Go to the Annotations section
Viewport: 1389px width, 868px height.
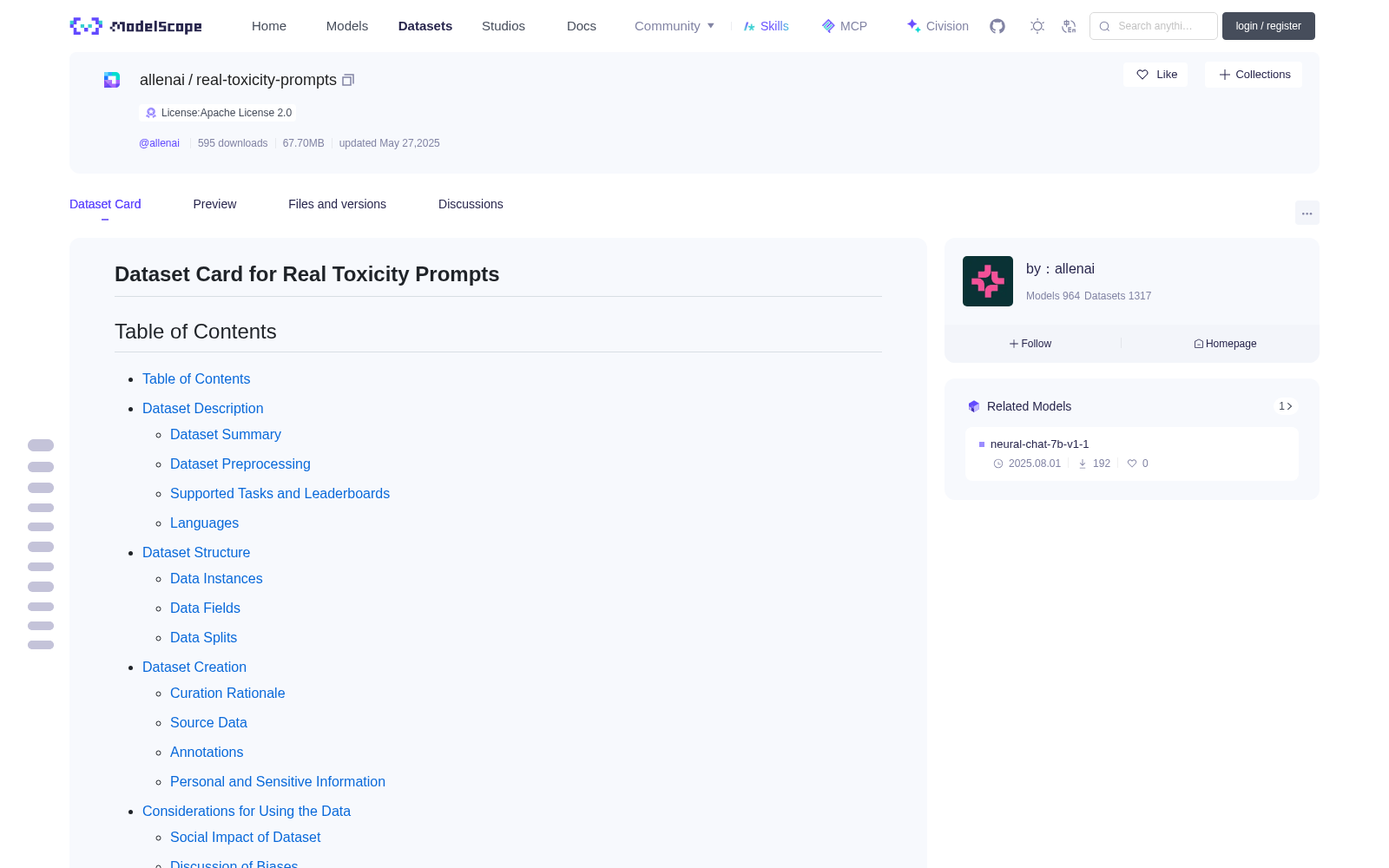[x=207, y=752]
